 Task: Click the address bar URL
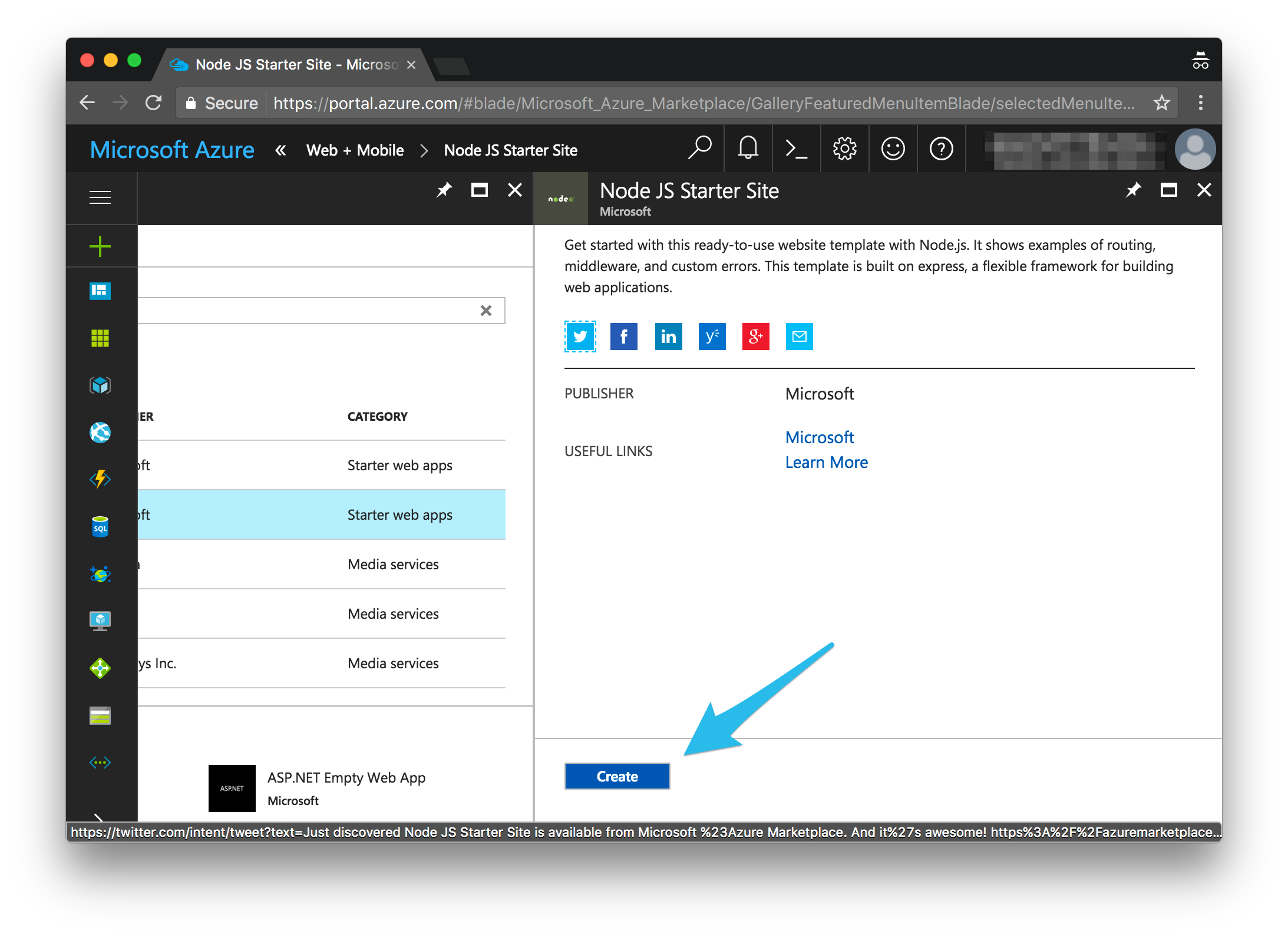click(704, 103)
